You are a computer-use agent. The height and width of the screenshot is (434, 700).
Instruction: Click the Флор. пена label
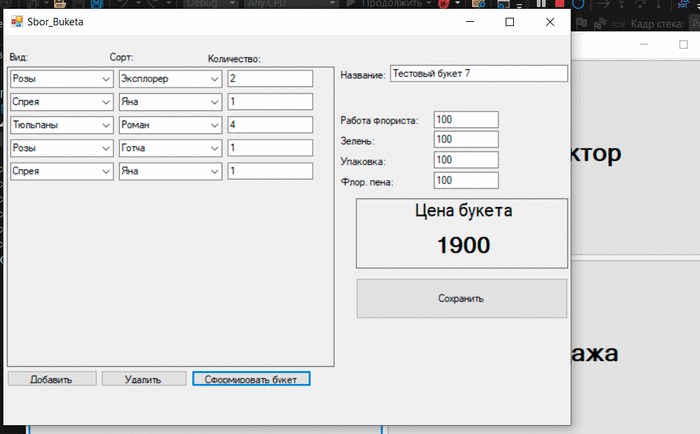pyautogui.click(x=367, y=182)
